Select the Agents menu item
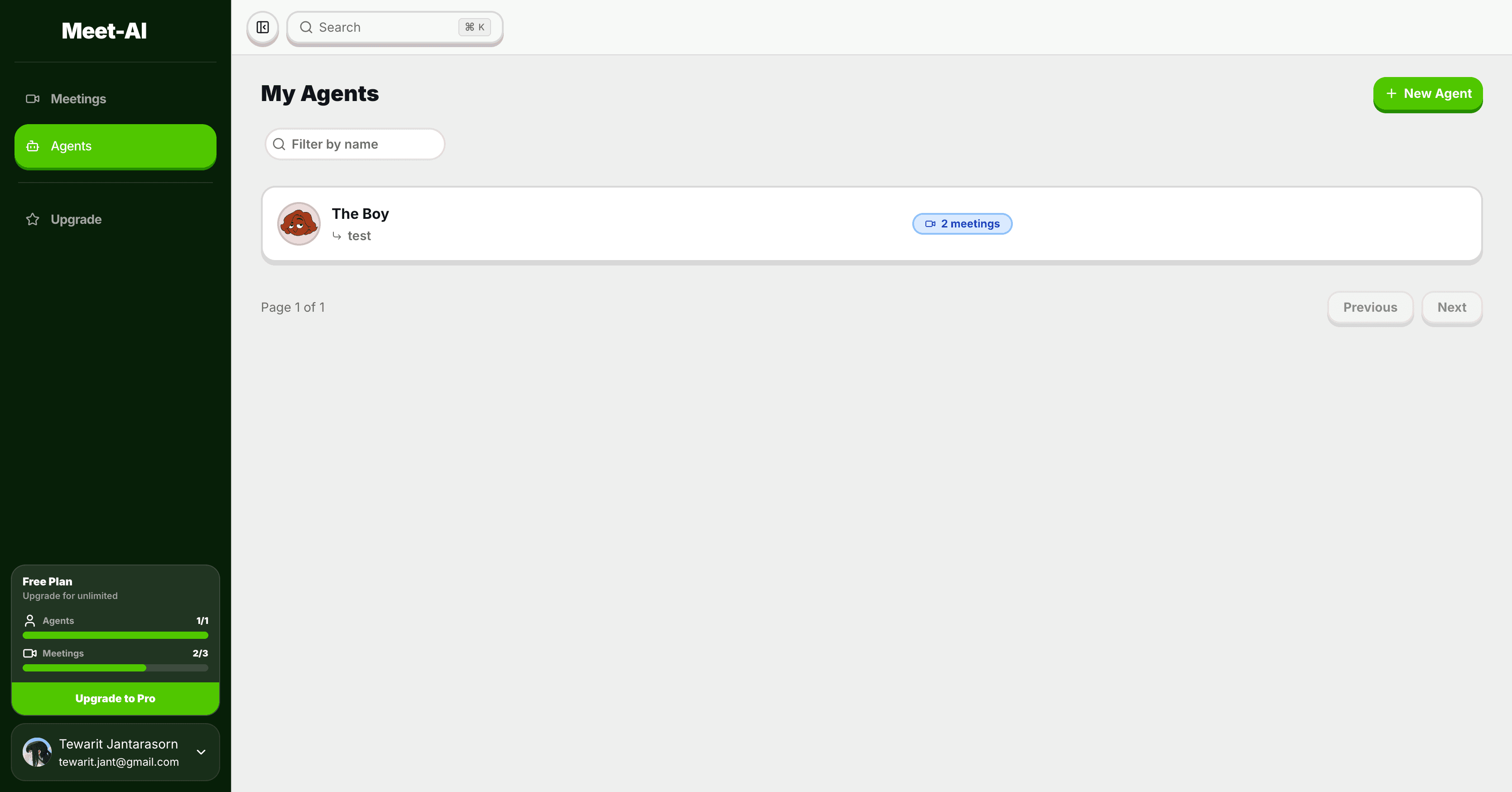Screen dimensions: 1512x792 (x=116, y=146)
